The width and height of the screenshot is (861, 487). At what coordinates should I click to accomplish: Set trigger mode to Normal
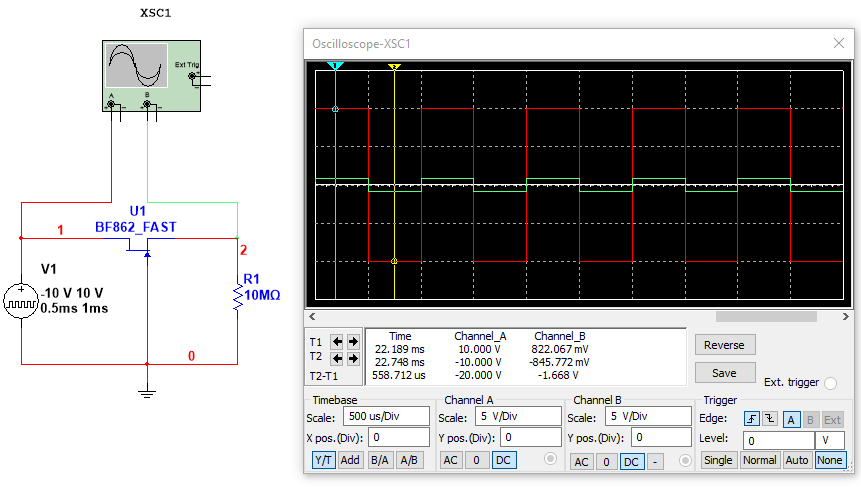point(759,460)
